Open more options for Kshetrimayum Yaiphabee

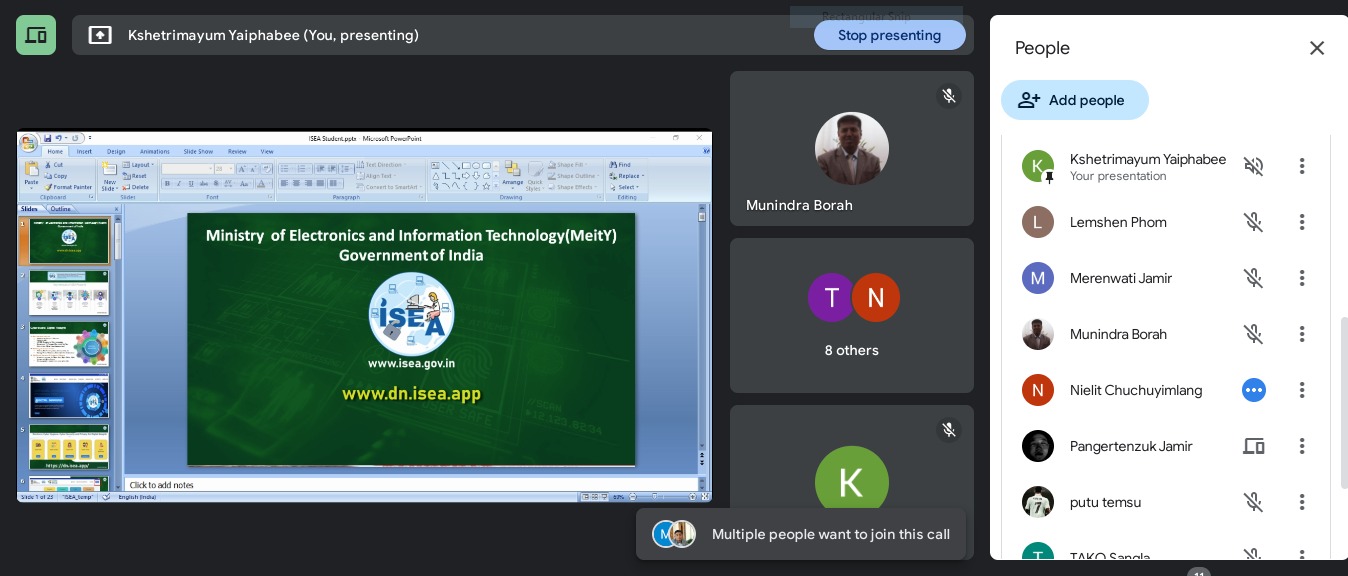pos(1301,166)
